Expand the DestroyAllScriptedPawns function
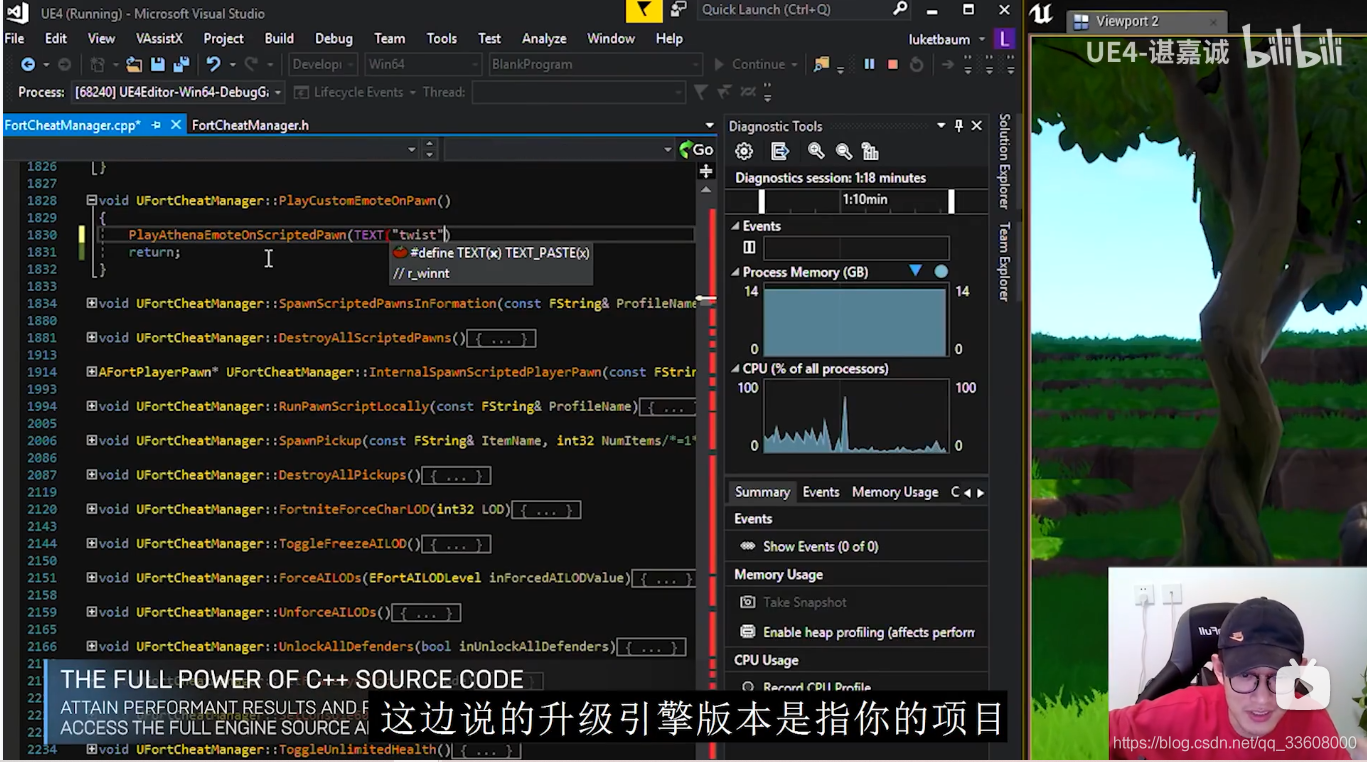The width and height of the screenshot is (1367, 762). coord(92,338)
